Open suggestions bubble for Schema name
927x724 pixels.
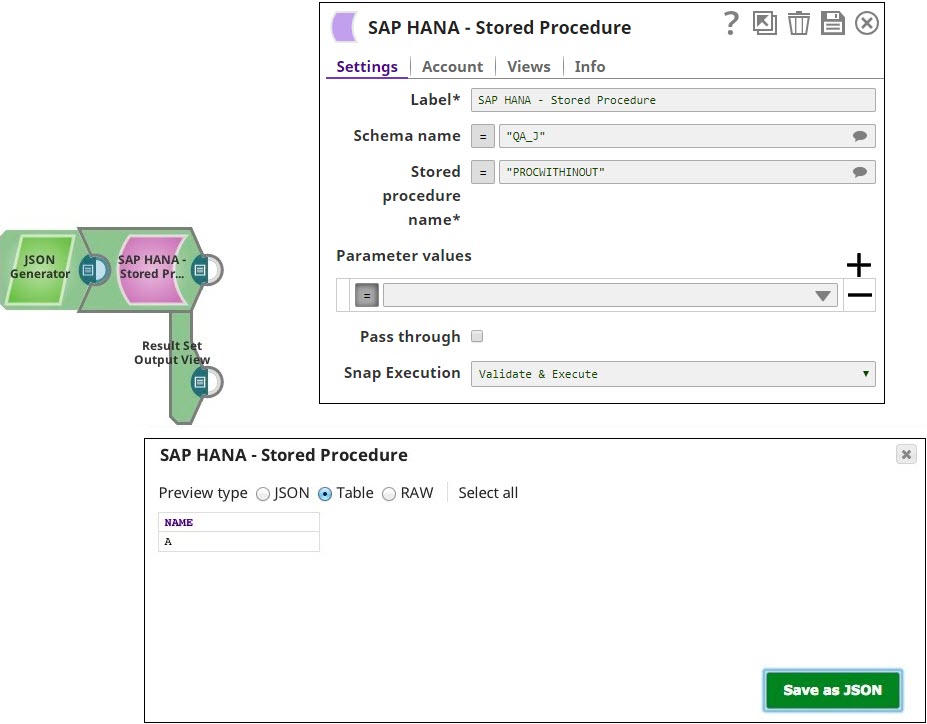point(860,136)
